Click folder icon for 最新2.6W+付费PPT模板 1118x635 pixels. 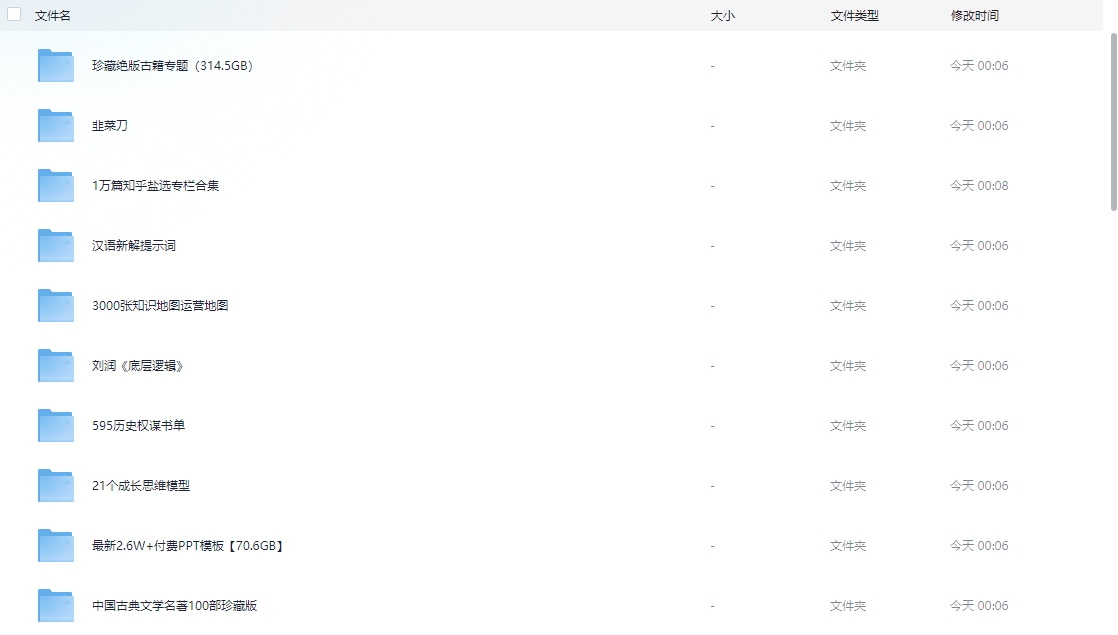pyautogui.click(x=56, y=546)
